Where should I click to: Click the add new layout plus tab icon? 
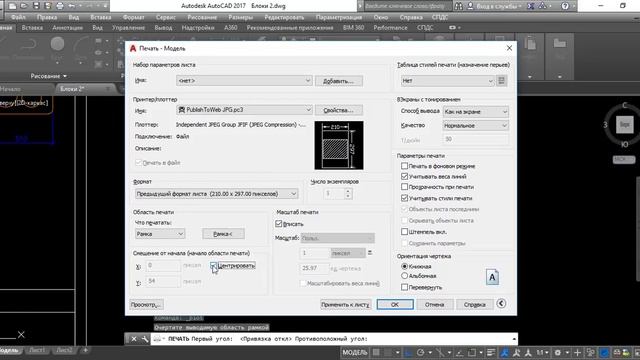pyautogui.click(x=85, y=350)
